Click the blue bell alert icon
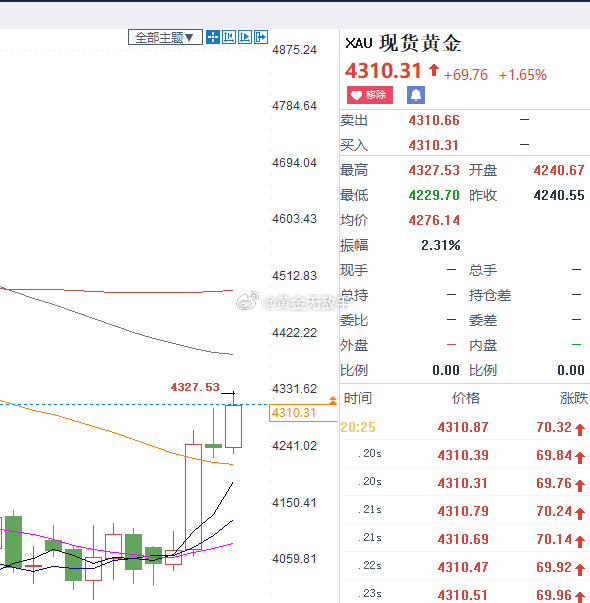 (416, 95)
